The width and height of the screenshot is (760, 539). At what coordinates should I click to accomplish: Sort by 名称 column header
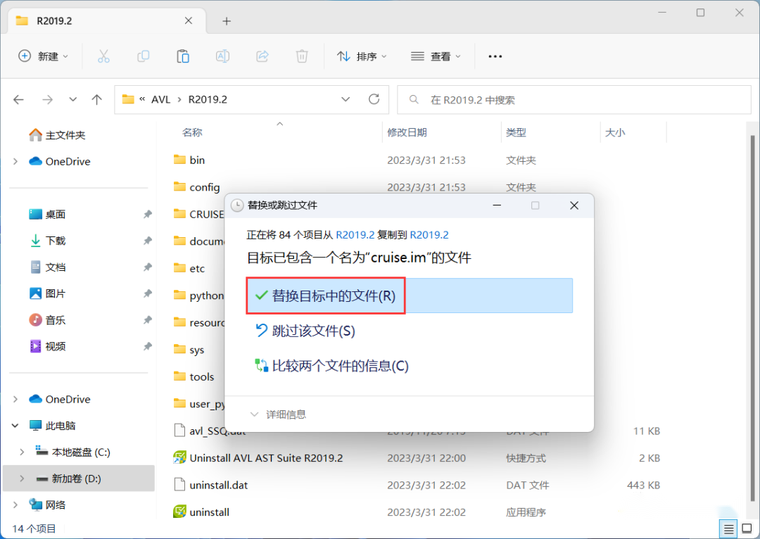tap(192, 132)
